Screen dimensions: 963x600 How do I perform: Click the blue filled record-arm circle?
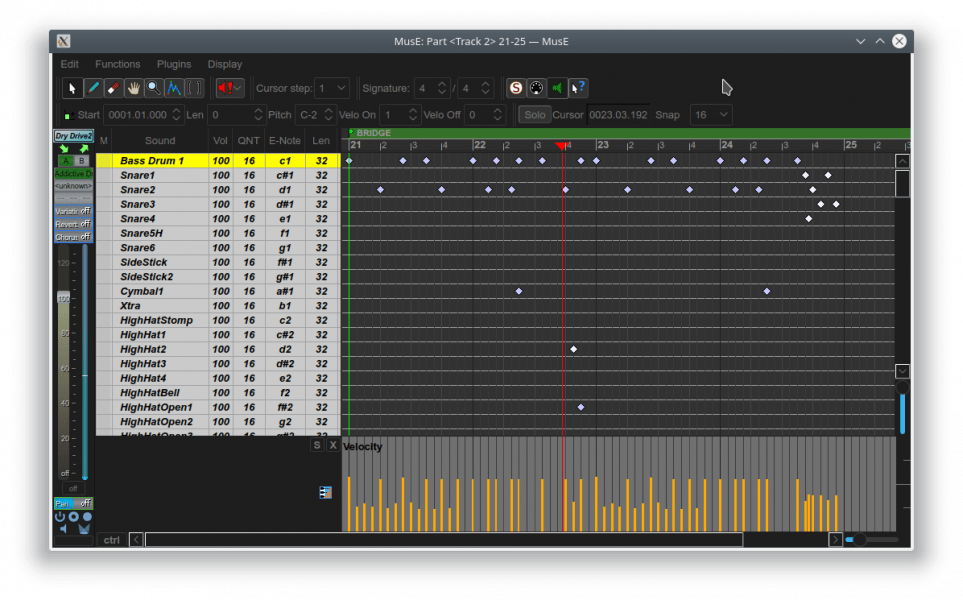pyautogui.click(x=87, y=517)
